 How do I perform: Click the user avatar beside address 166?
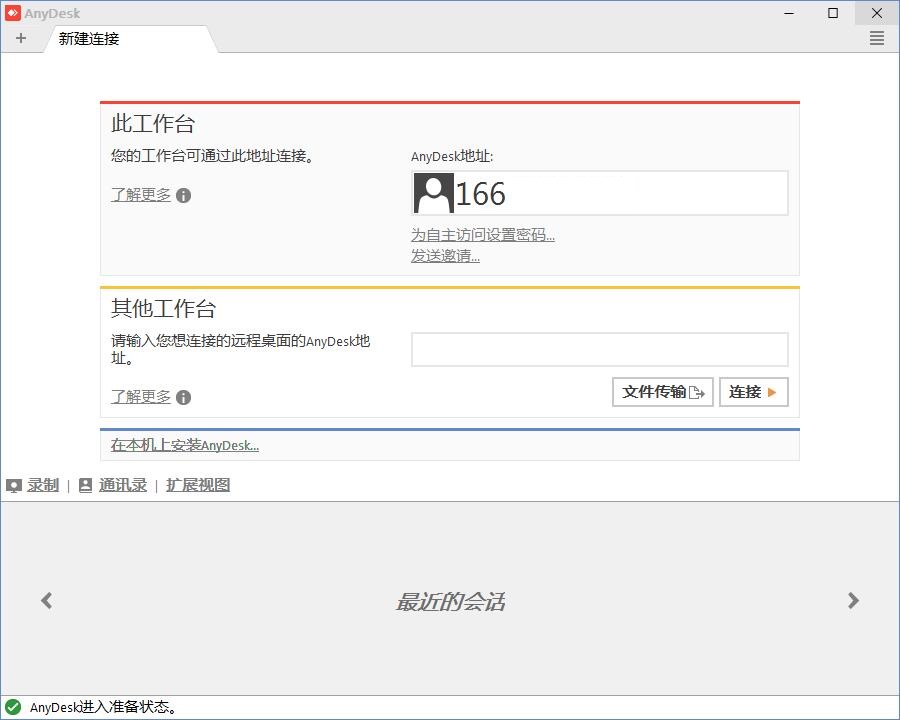[432, 193]
